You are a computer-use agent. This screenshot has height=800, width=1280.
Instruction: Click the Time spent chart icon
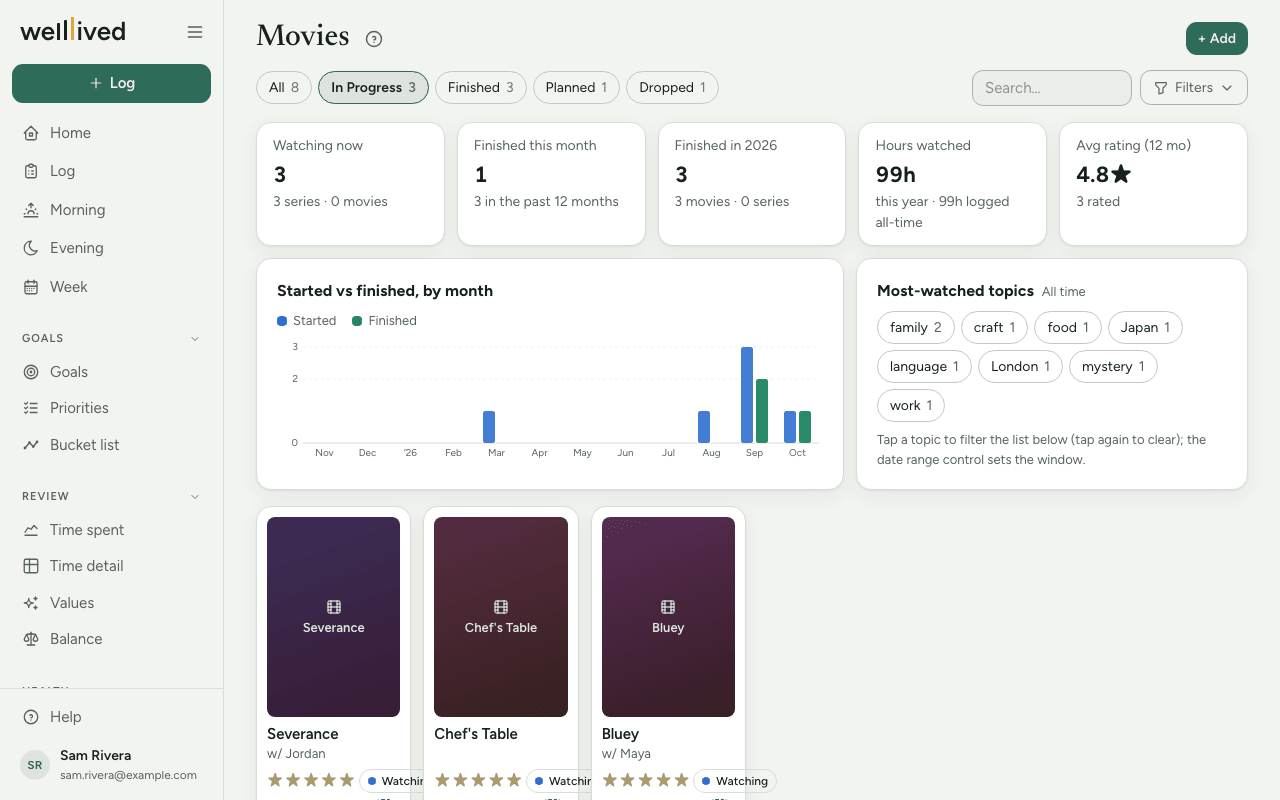31,530
